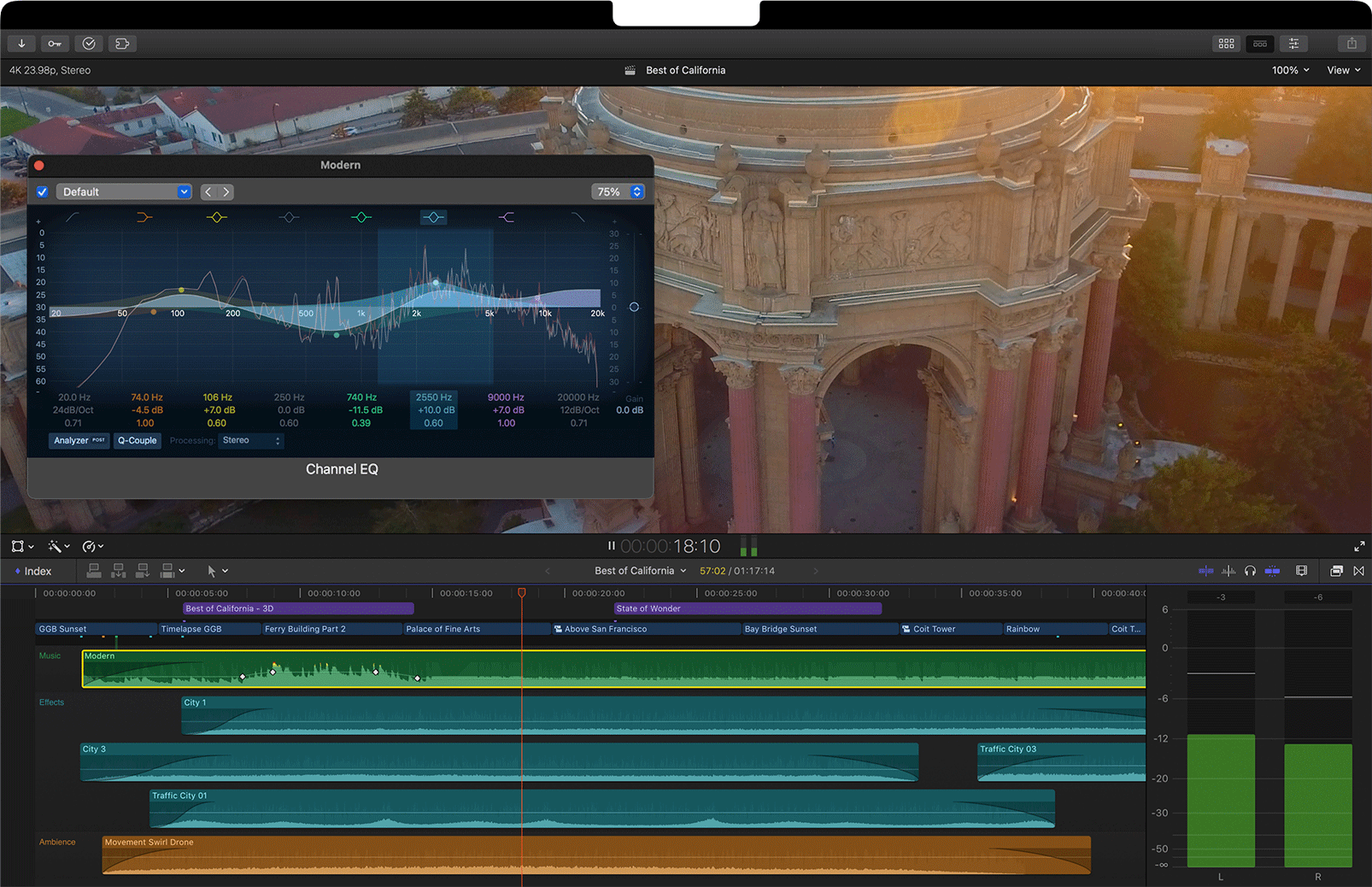1372x887 pixels.
Task: Open the keyword editor key icon
Action: pyautogui.click(x=55, y=44)
